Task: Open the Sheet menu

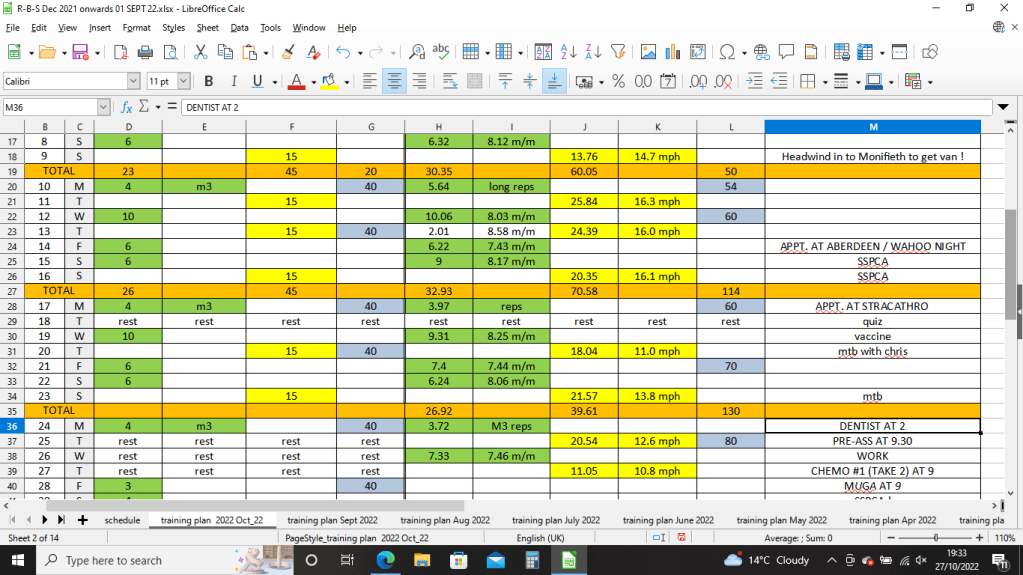Action: click(207, 27)
